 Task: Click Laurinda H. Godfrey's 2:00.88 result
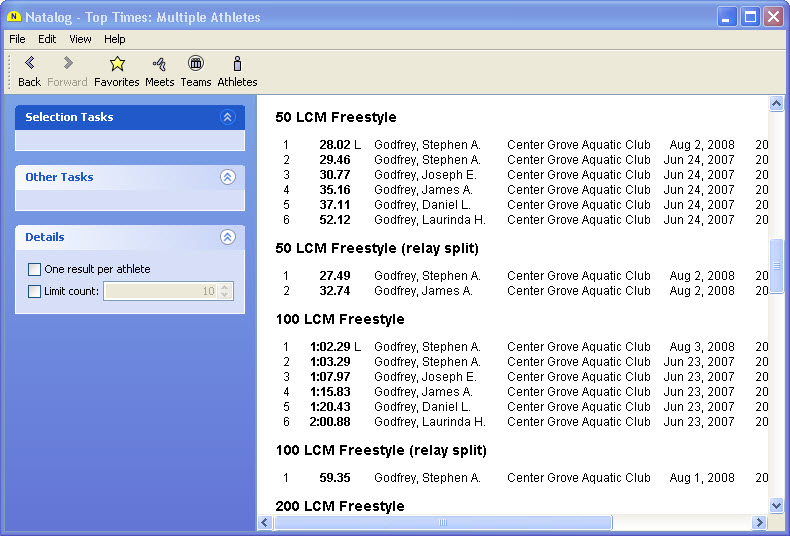329,422
